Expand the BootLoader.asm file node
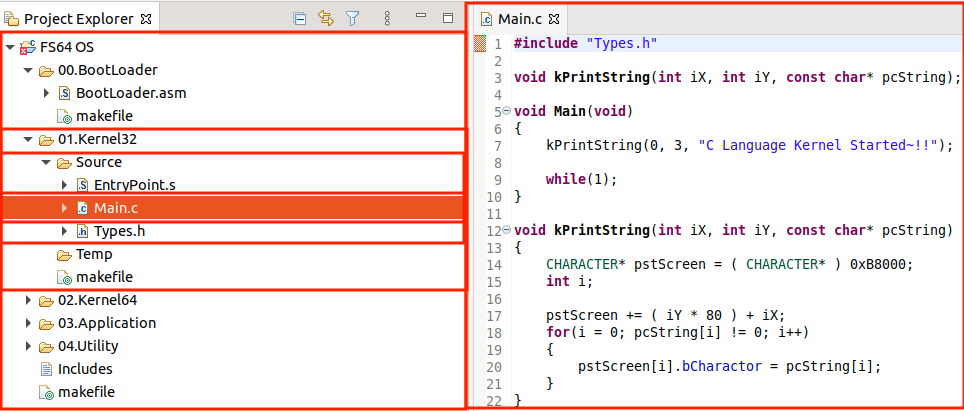Viewport: 964px width, 411px height. 46,93
